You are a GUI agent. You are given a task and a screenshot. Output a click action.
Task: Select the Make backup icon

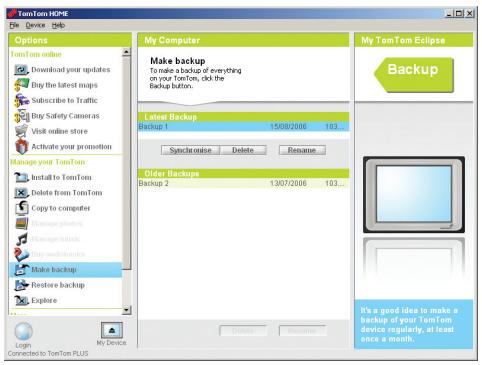pos(22,269)
